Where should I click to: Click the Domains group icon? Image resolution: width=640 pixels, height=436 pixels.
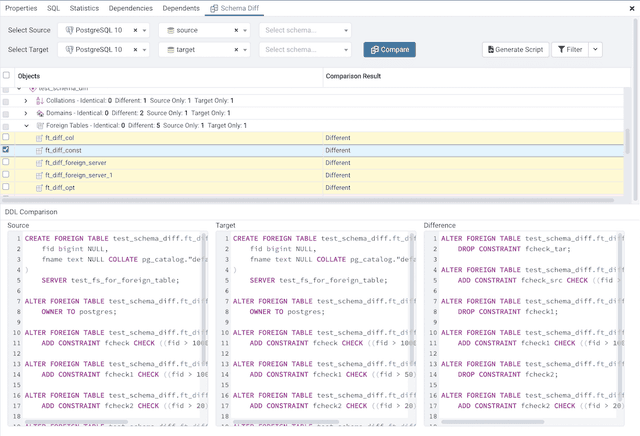tap(40, 113)
